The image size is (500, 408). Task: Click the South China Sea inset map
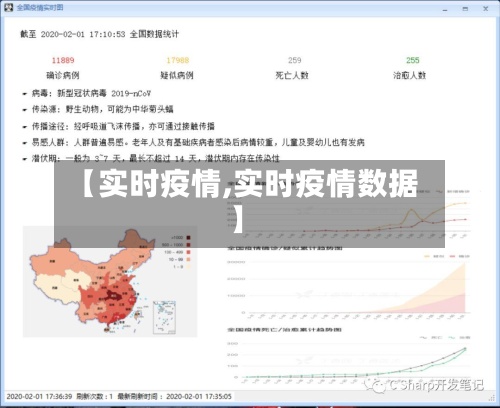[x=164, y=317]
